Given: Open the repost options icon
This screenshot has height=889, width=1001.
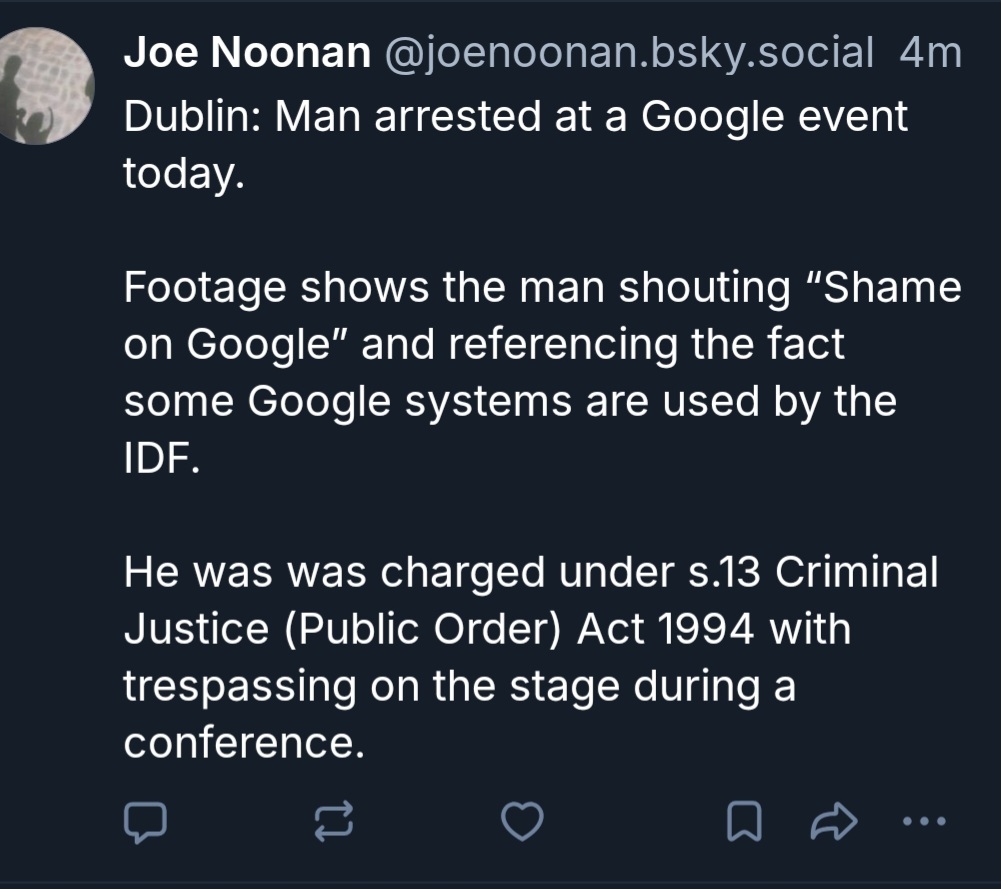Looking at the screenshot, I should (333, 822).
